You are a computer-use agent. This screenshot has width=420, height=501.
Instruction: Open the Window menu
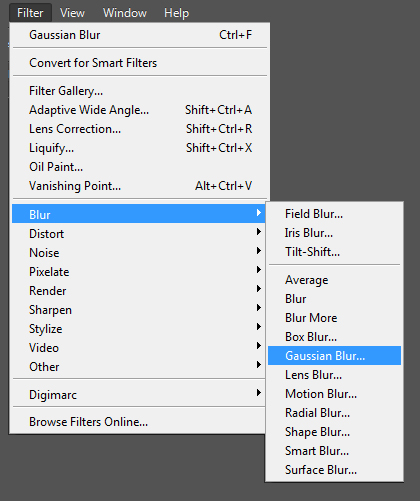(x=125, y=13)
